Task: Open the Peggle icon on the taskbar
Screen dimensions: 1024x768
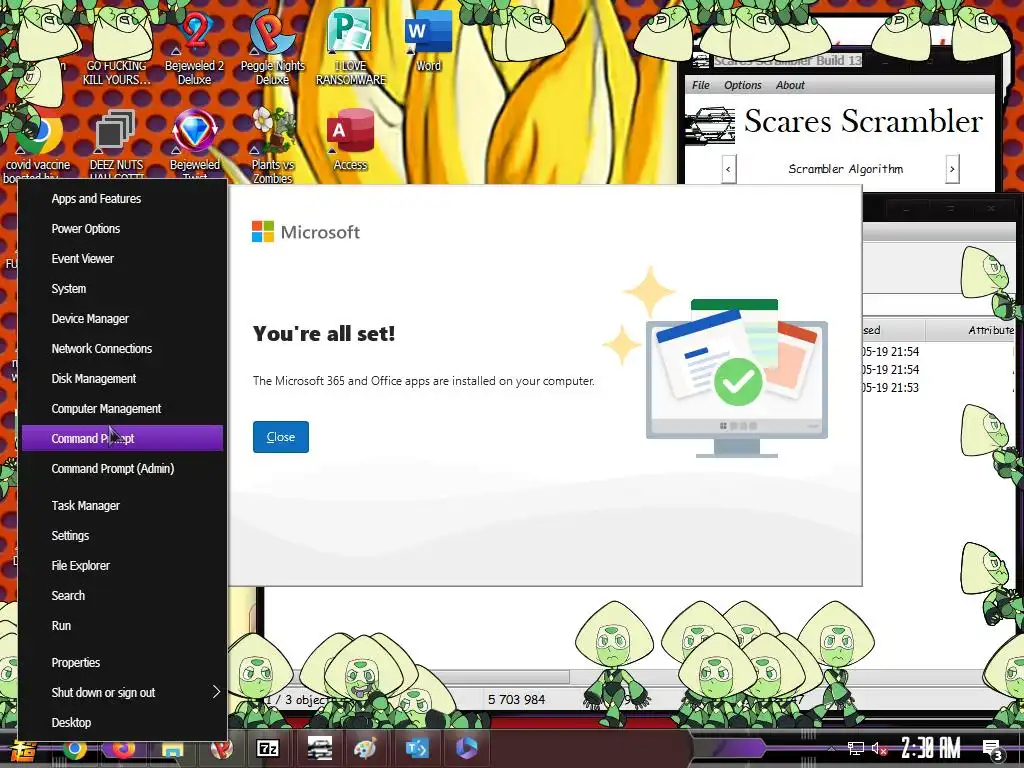Action: 222,750
